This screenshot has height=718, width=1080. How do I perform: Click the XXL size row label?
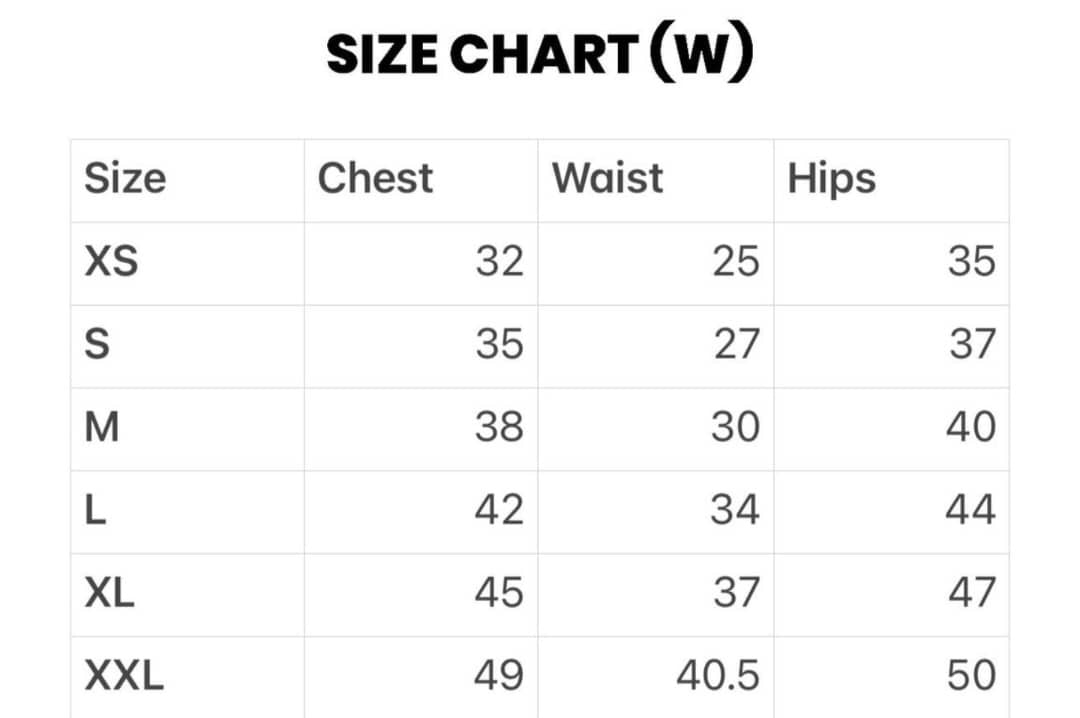(124, 677)
